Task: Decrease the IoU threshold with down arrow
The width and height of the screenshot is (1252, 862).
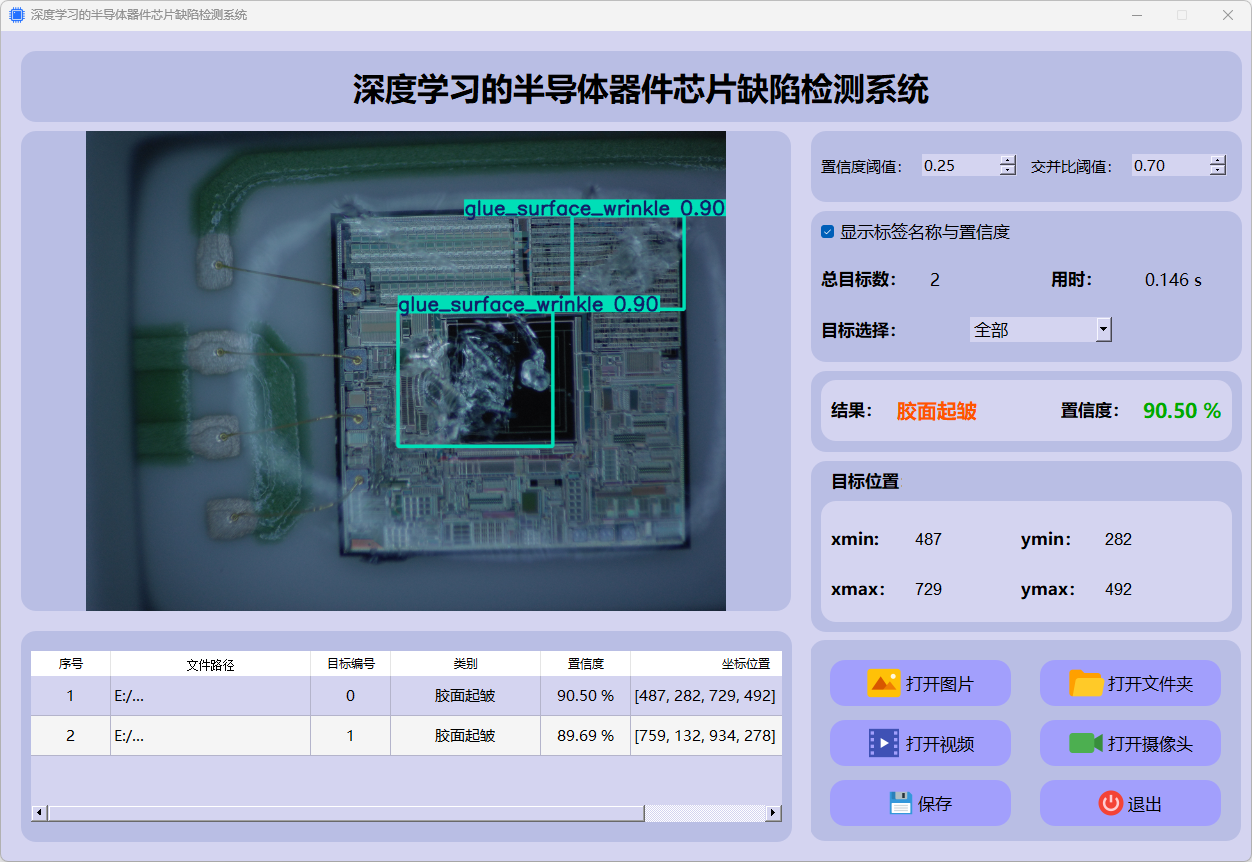Action: point(1217,171)
